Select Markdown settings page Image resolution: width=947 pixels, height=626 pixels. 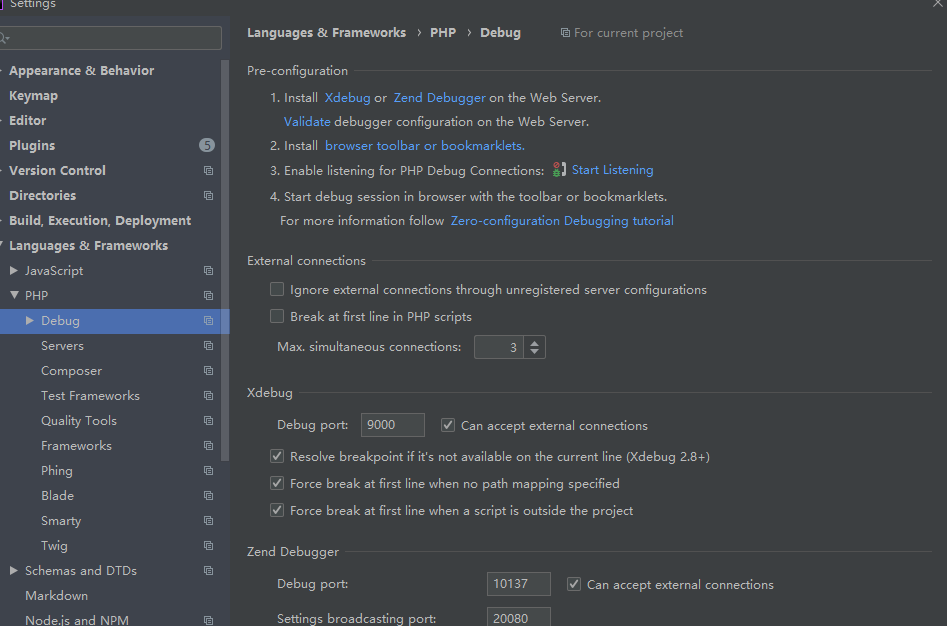56,596
